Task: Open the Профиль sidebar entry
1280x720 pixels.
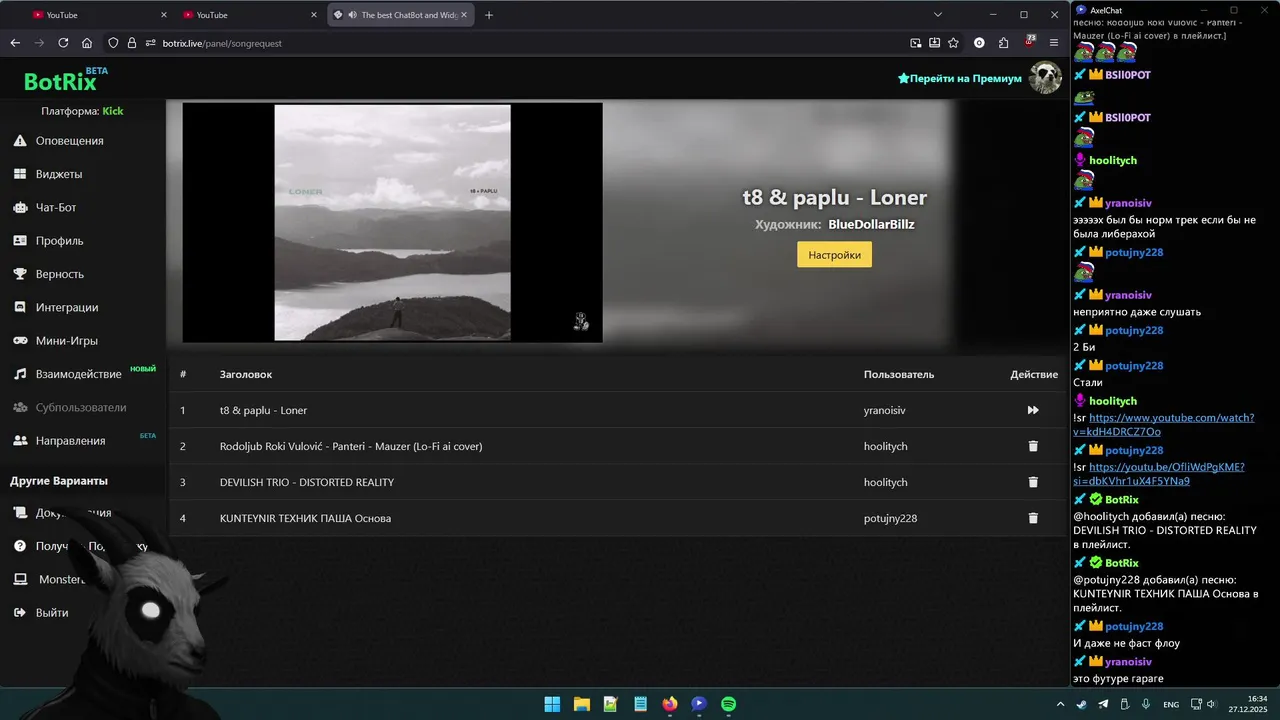Action: coord(59,241)
